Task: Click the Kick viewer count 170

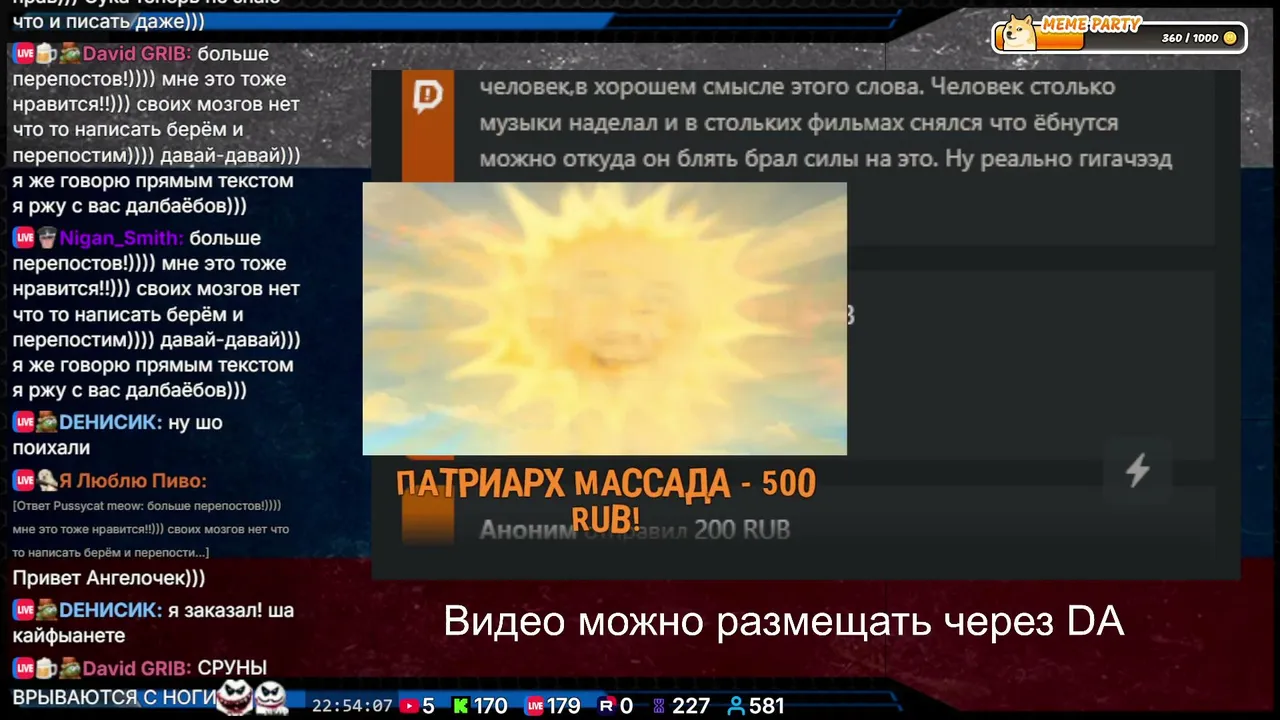Action: coord(490,706)
